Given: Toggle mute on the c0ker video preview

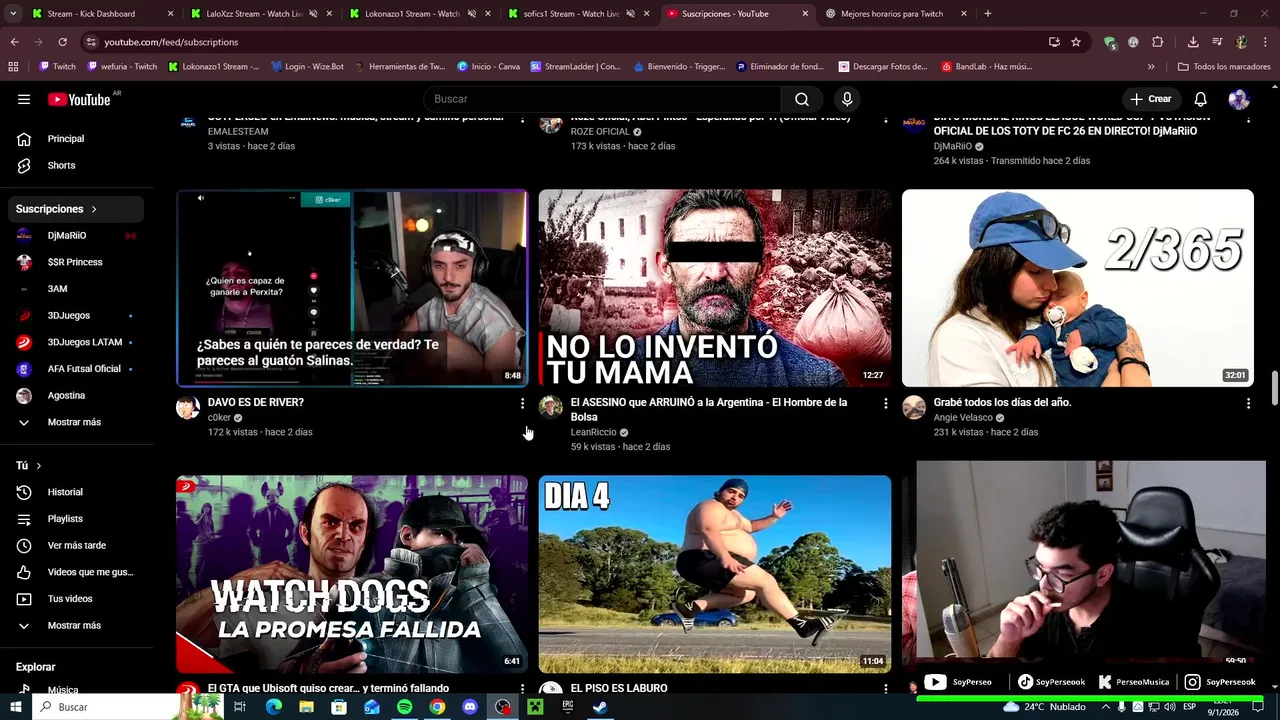Looking at the screenshot, I should point(201,198).
